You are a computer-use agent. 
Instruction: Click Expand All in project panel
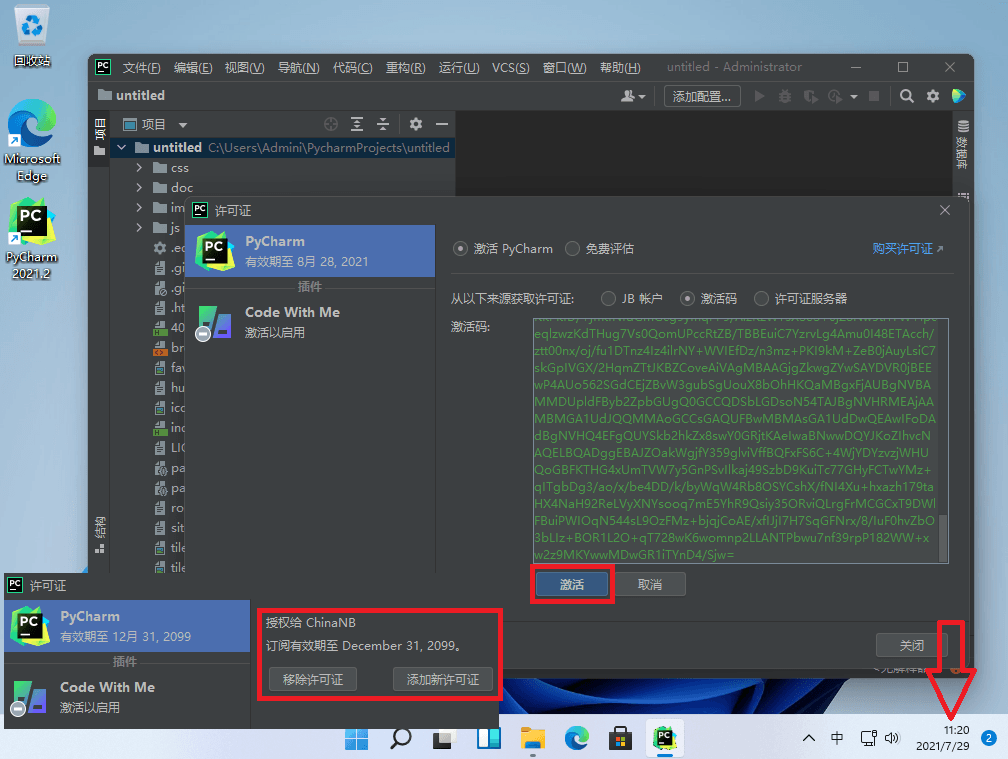click(x=357, y=124)
